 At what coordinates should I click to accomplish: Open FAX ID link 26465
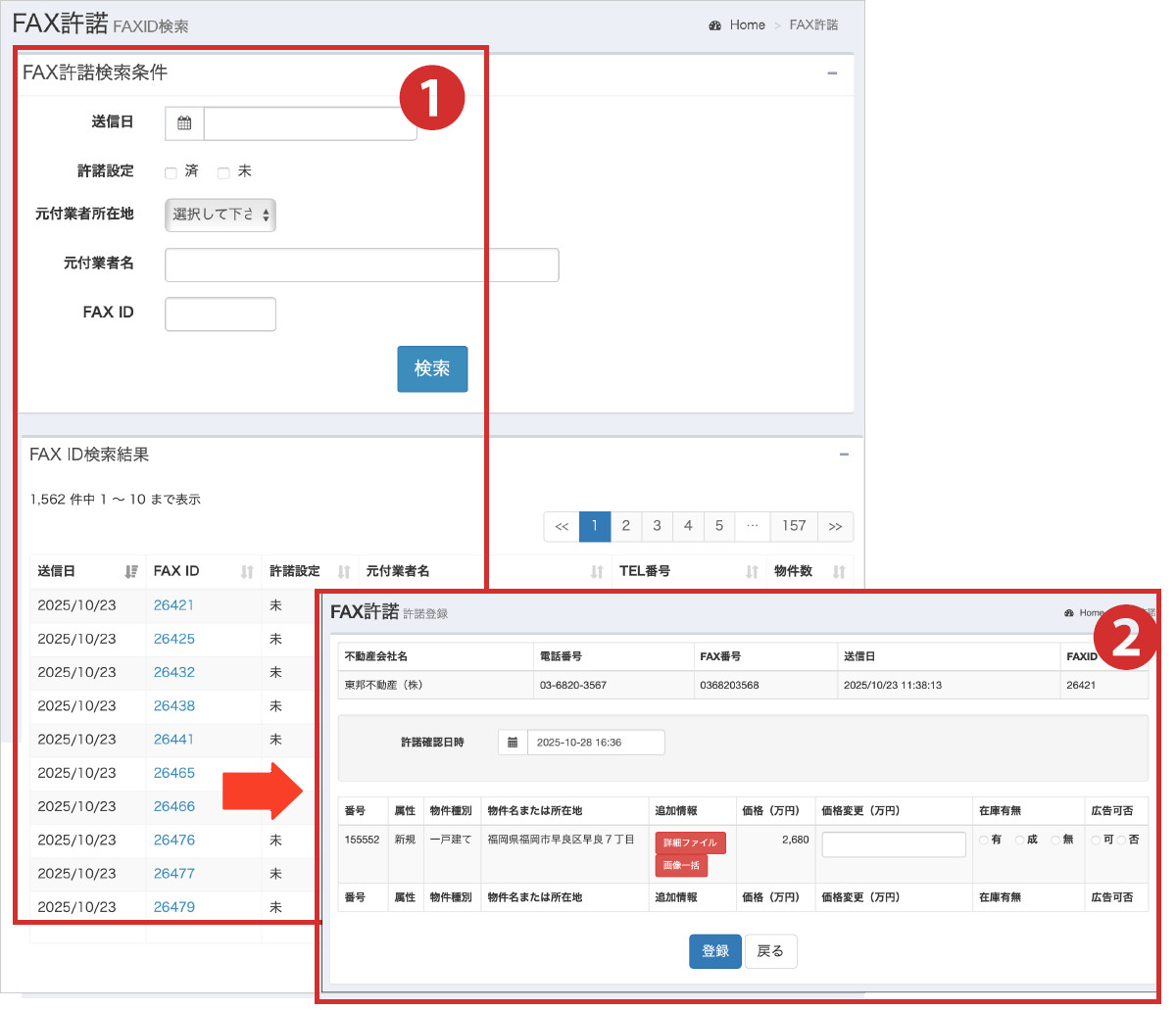(173, 773)
